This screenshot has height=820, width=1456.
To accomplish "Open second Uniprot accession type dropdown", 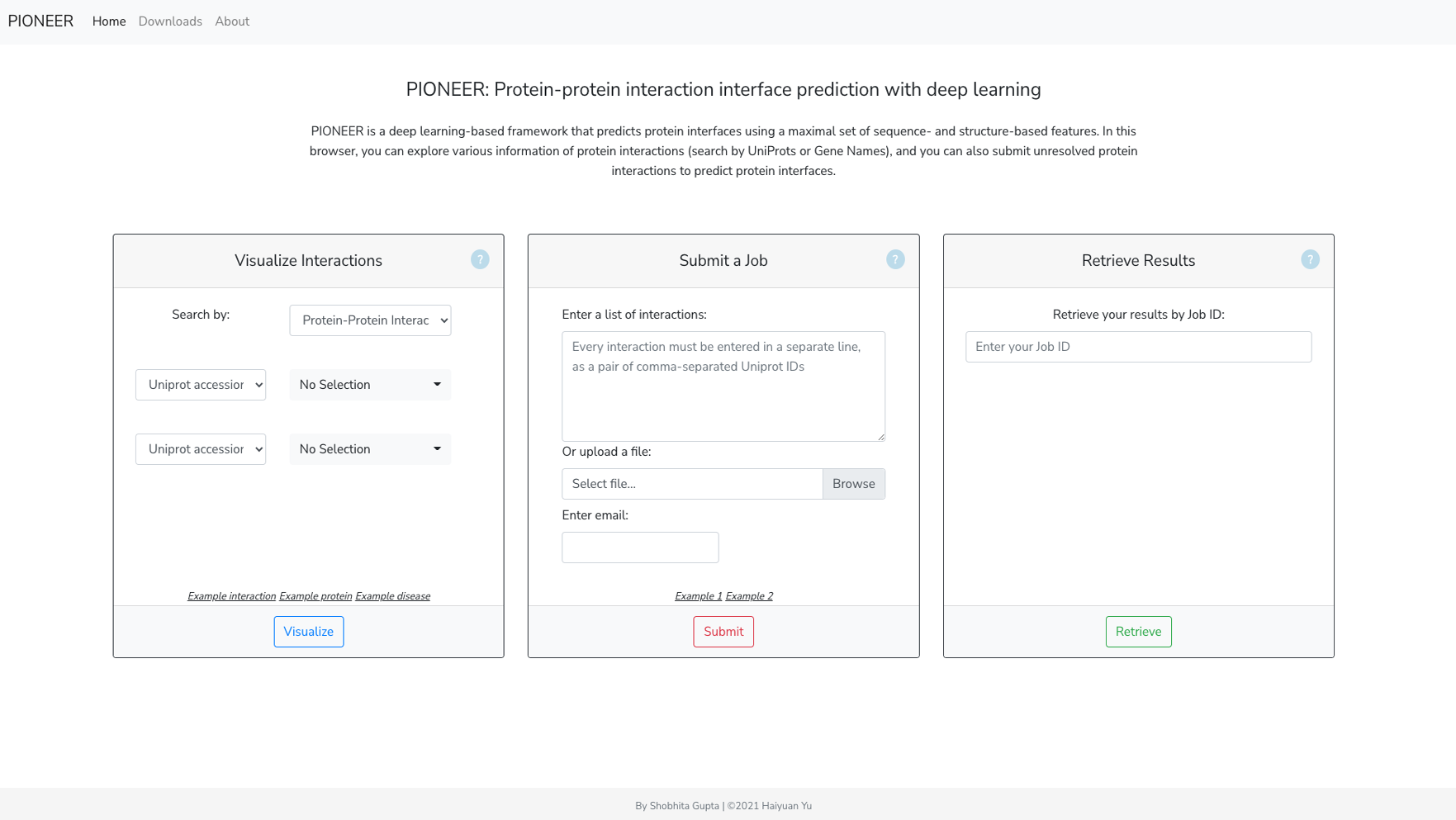I will tap(201, 449).
